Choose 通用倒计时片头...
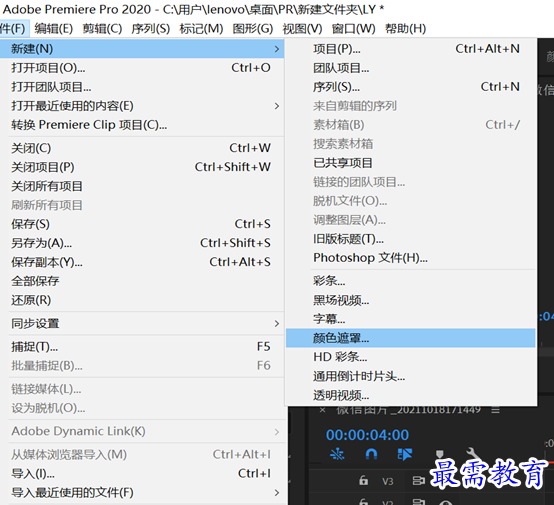This screenshot has height=505, width=554. pyautogui.click(x=411, y=376)
